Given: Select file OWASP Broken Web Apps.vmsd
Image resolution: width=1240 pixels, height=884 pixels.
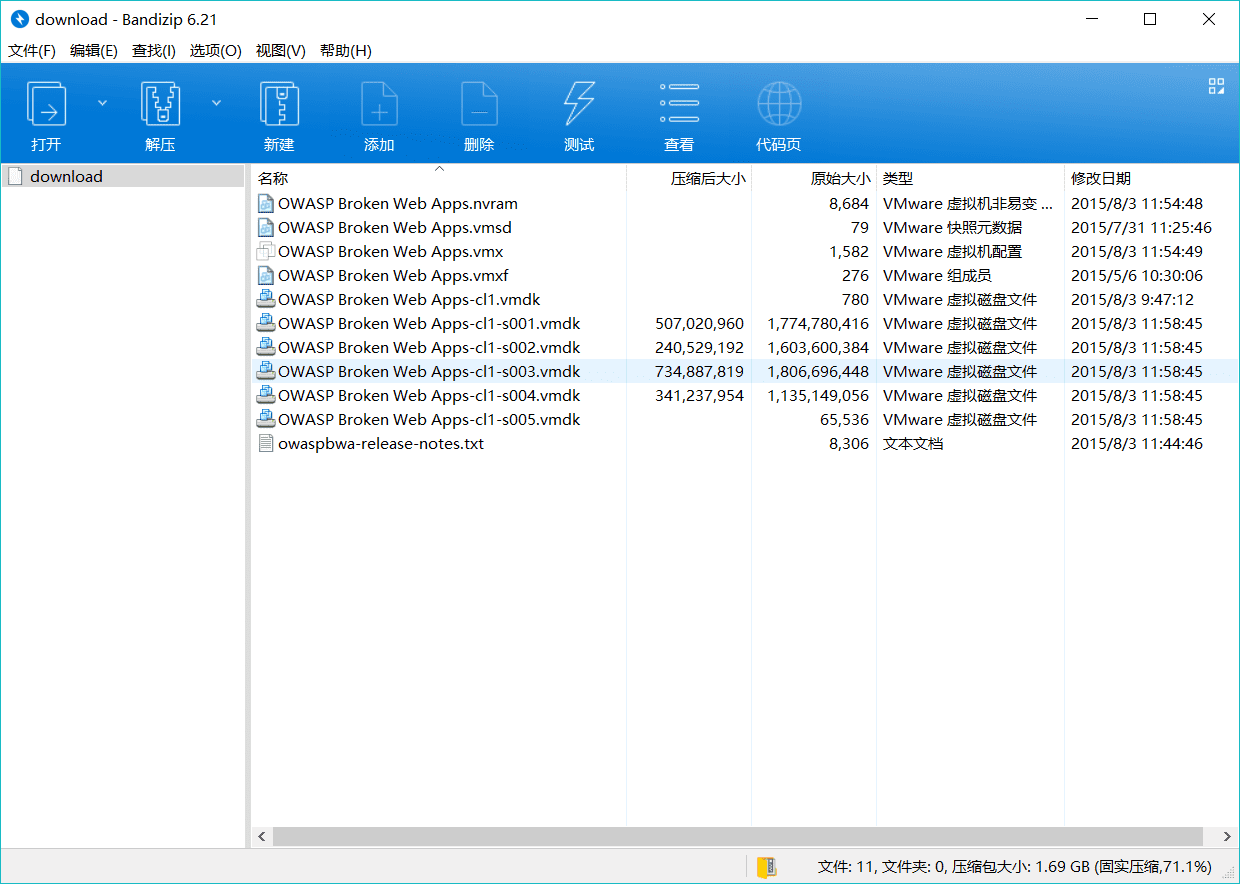Looking at the screenshot, I should tap(395, 227).
